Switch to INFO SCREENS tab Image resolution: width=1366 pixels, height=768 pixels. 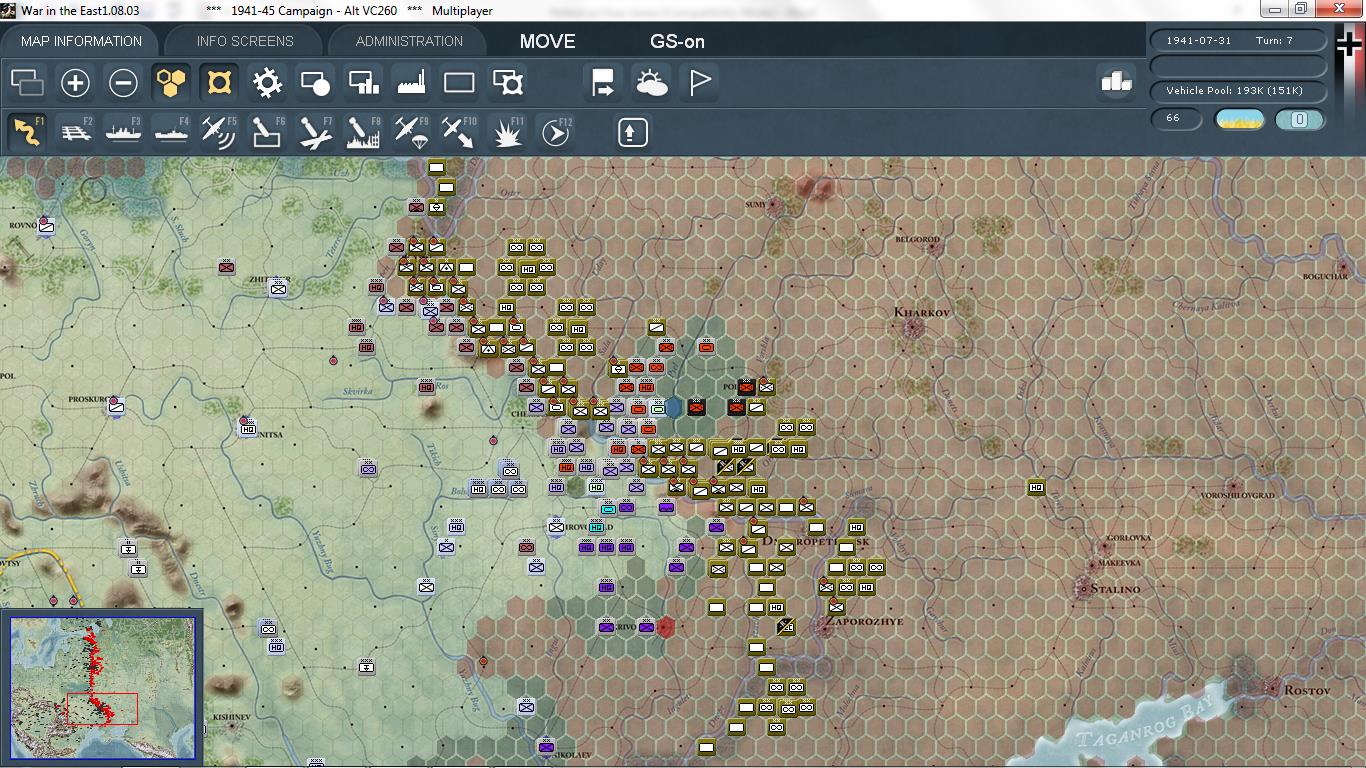pyautogui.click(x=245, y=41)
